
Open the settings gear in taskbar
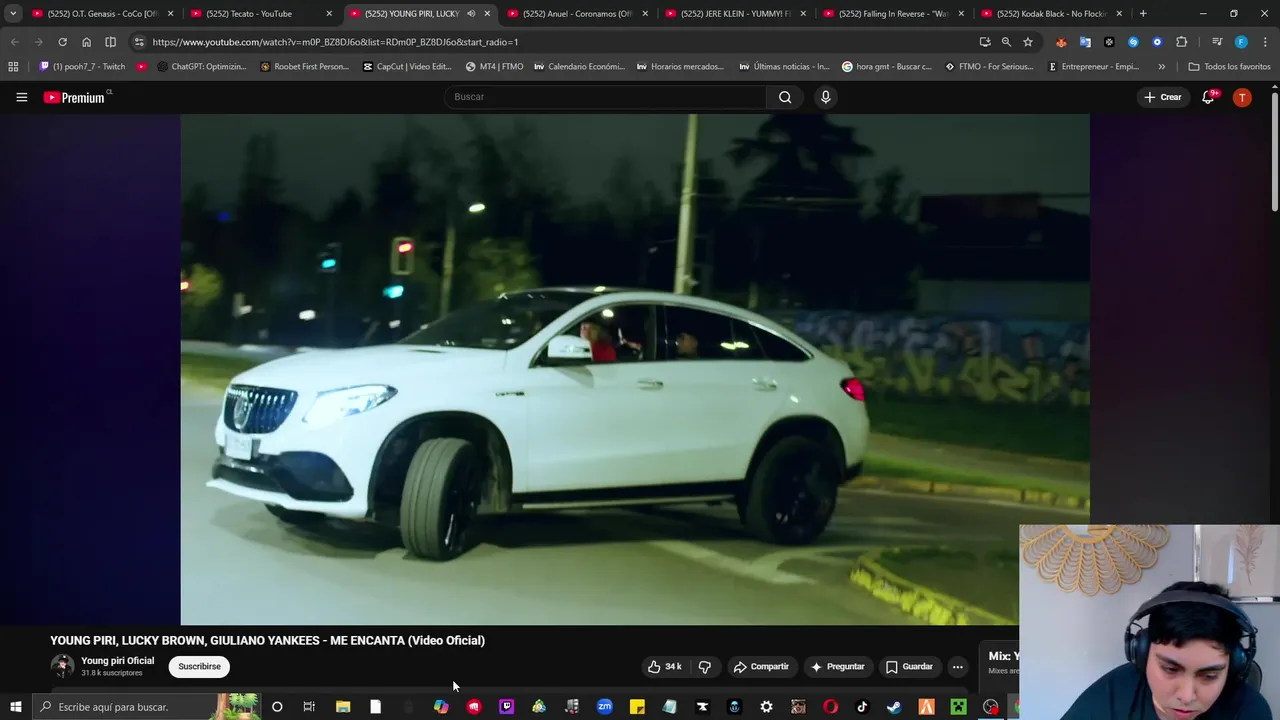(x=766, y=707)
